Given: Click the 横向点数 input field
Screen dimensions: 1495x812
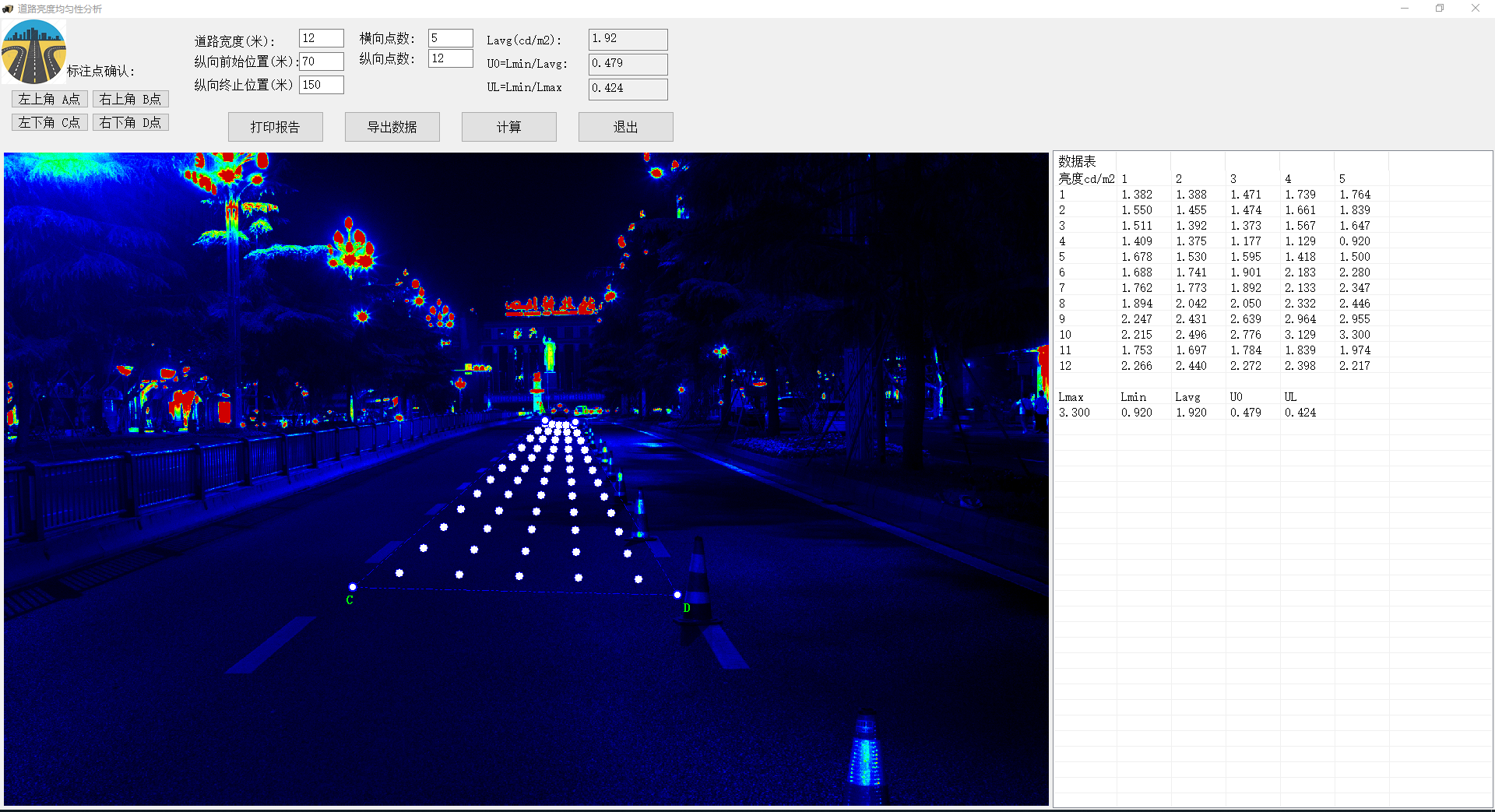Looking at the screenshot, I should (450, 38).
